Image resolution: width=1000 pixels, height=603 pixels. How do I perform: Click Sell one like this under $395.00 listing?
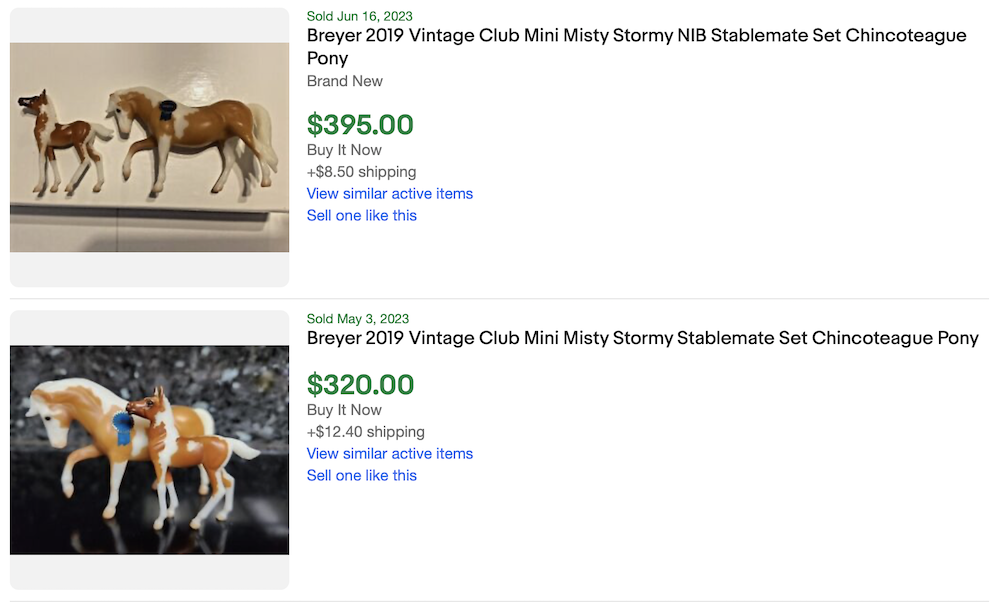pos(361,216)
